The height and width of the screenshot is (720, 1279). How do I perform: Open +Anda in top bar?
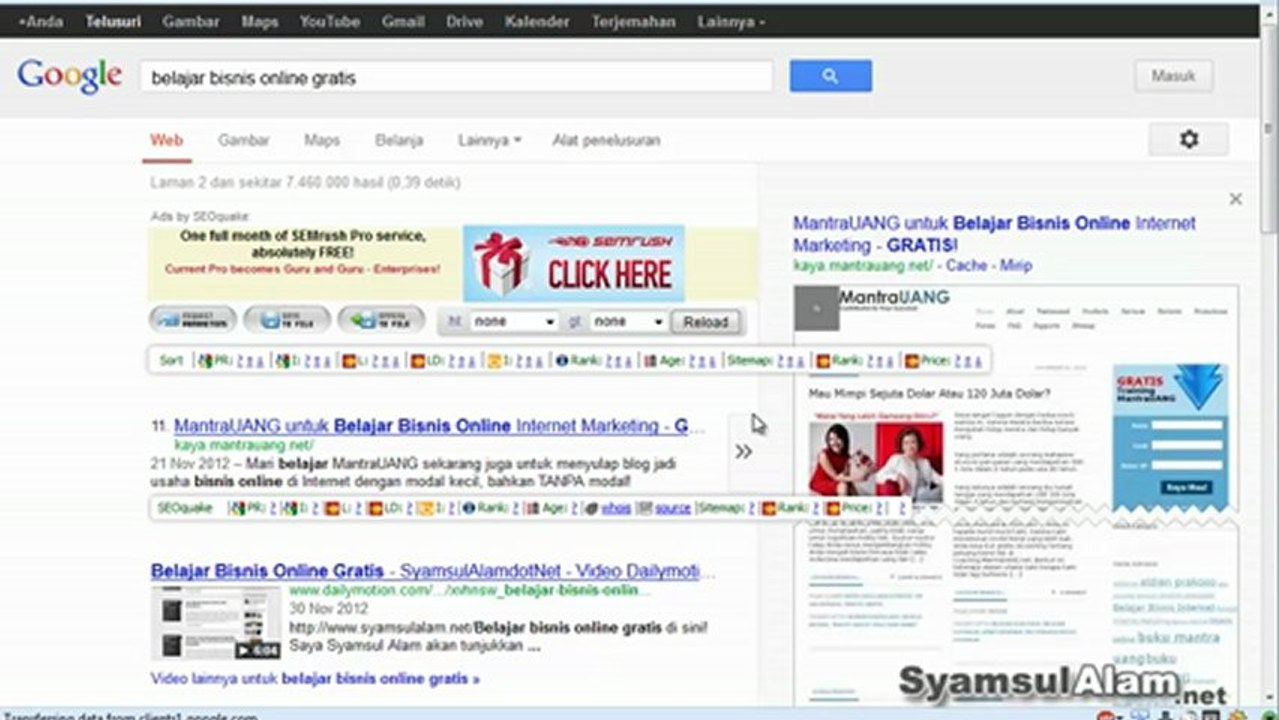pos(41,21)
